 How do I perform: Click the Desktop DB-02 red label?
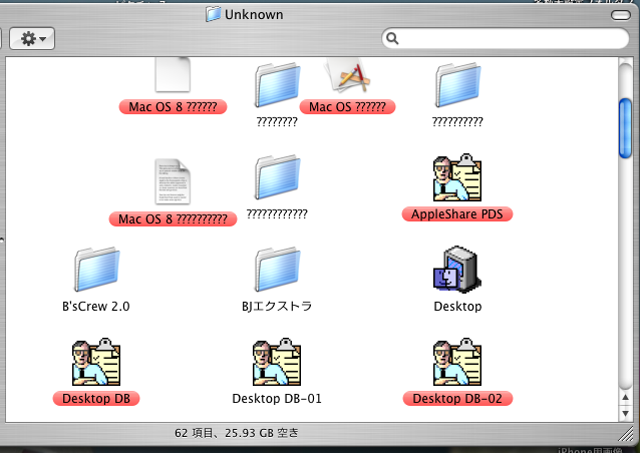[x=458, y=399]
